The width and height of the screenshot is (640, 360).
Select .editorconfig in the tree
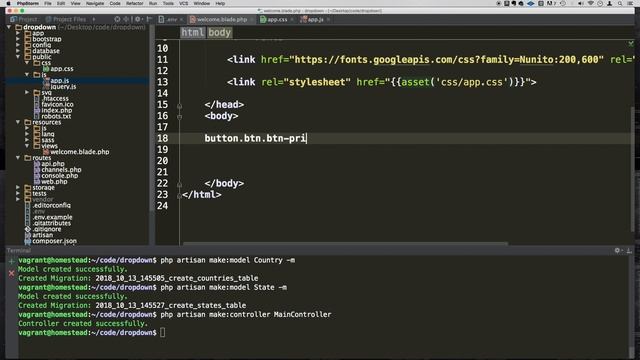click(48, 205)
